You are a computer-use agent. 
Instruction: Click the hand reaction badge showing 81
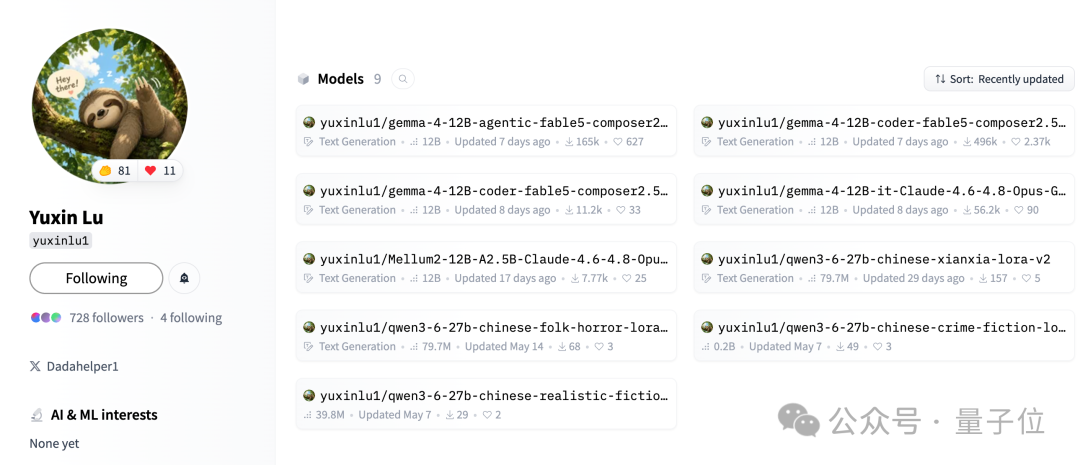(x=115, y=171)
